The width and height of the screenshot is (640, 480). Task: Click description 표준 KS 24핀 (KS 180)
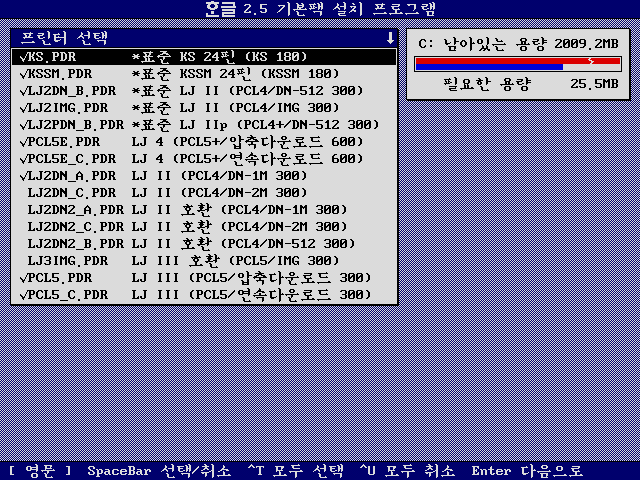point(220,57)
